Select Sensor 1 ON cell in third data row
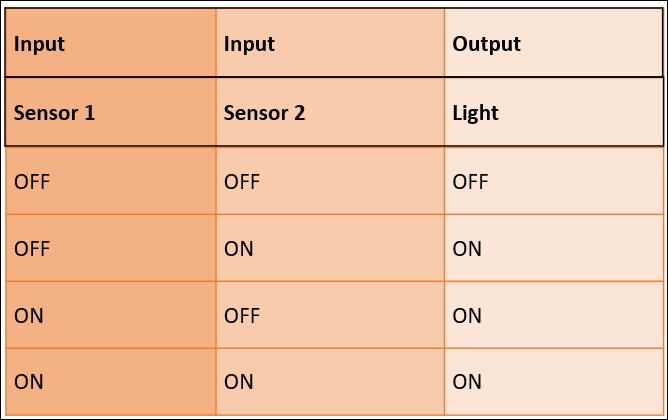The height and width of the screenshot is (420, 668). point(111,315)
